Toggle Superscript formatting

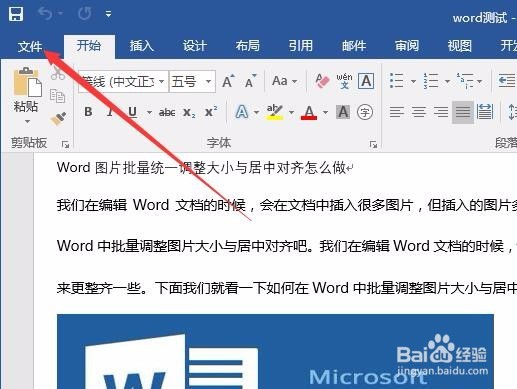tap(211, 112)
